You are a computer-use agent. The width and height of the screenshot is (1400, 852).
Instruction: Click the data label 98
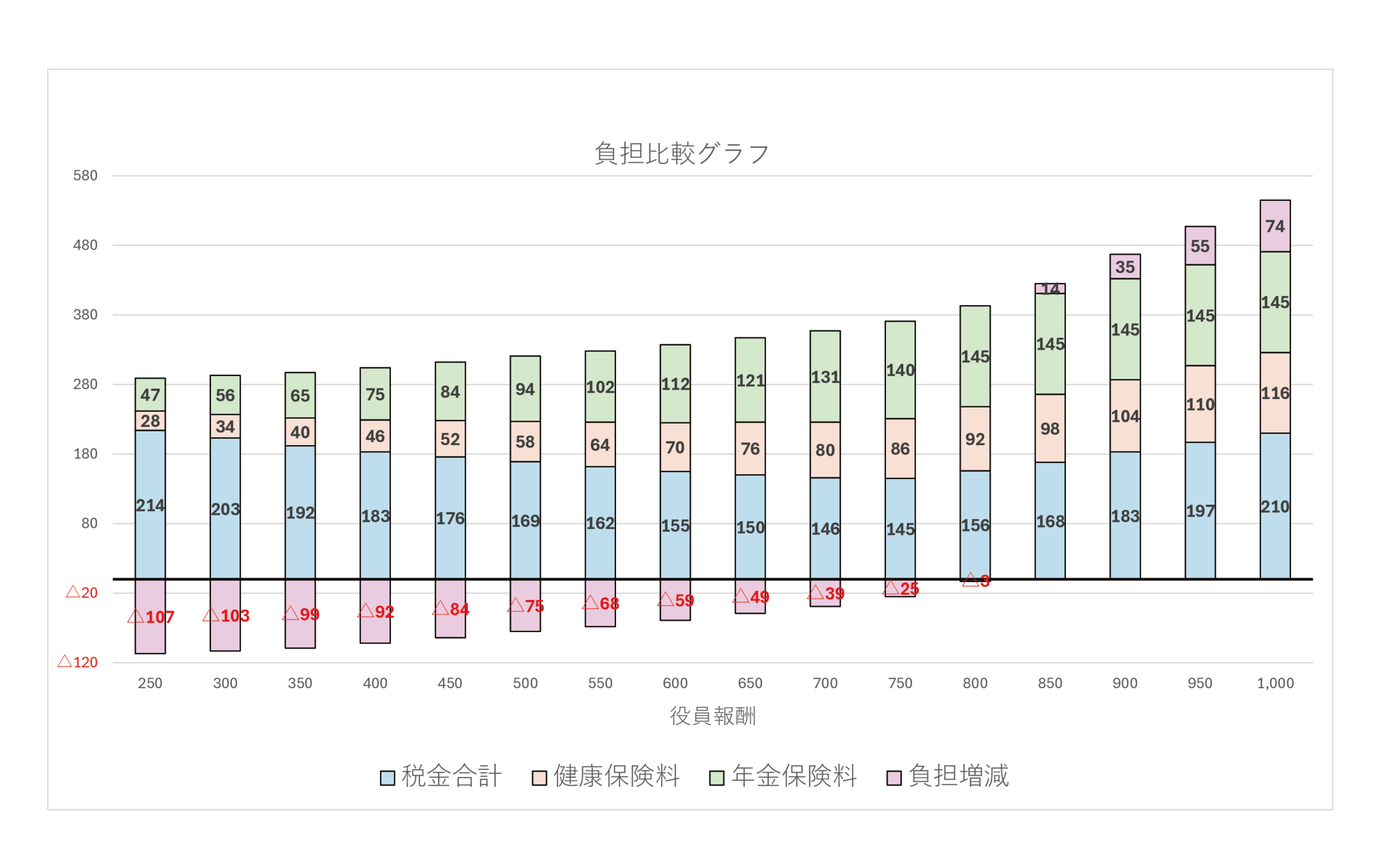point(1050,429)
